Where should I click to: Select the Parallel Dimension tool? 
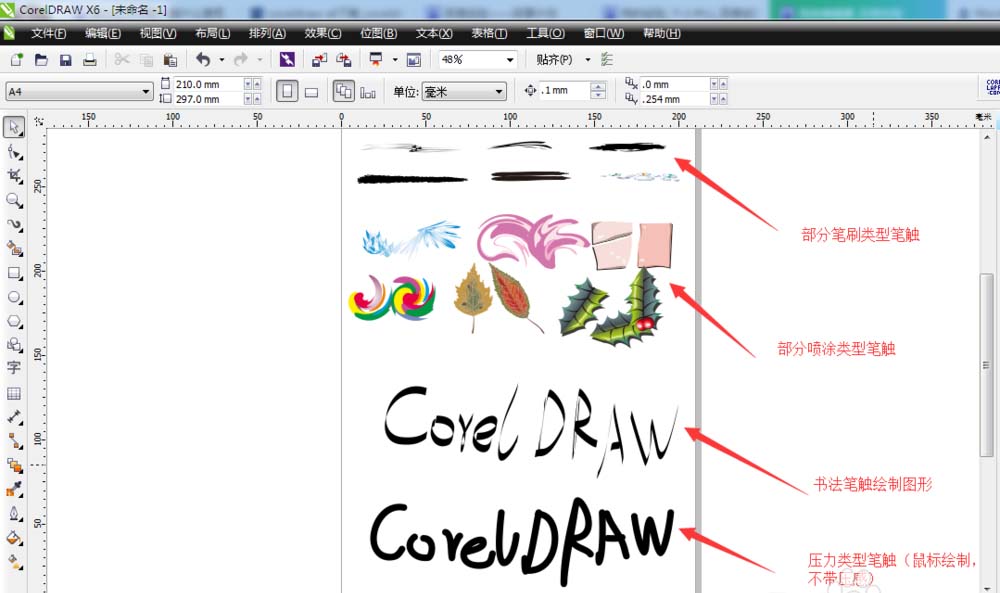pos(14,417)
